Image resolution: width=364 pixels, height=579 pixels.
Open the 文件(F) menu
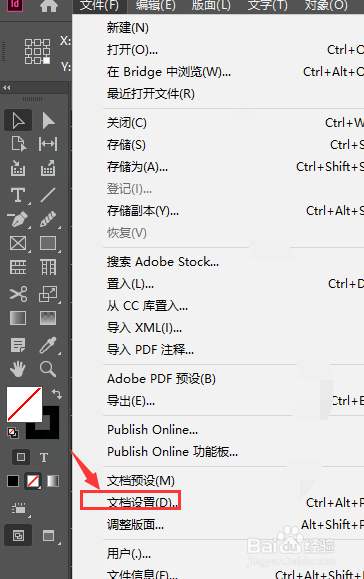tap(99, 6)
